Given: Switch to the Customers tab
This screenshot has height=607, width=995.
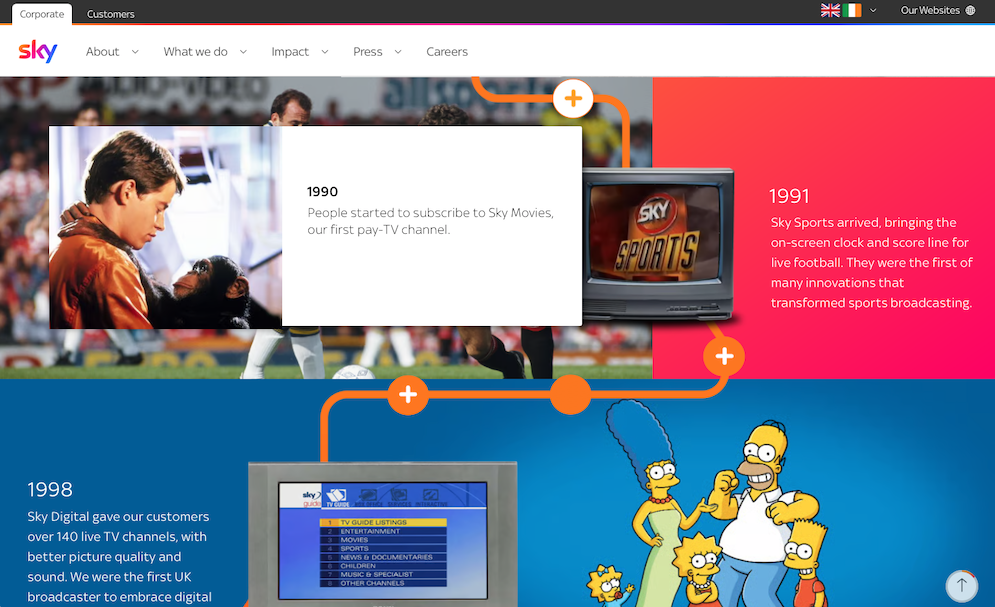Looking at the screenshot, I should pos(111,14).
